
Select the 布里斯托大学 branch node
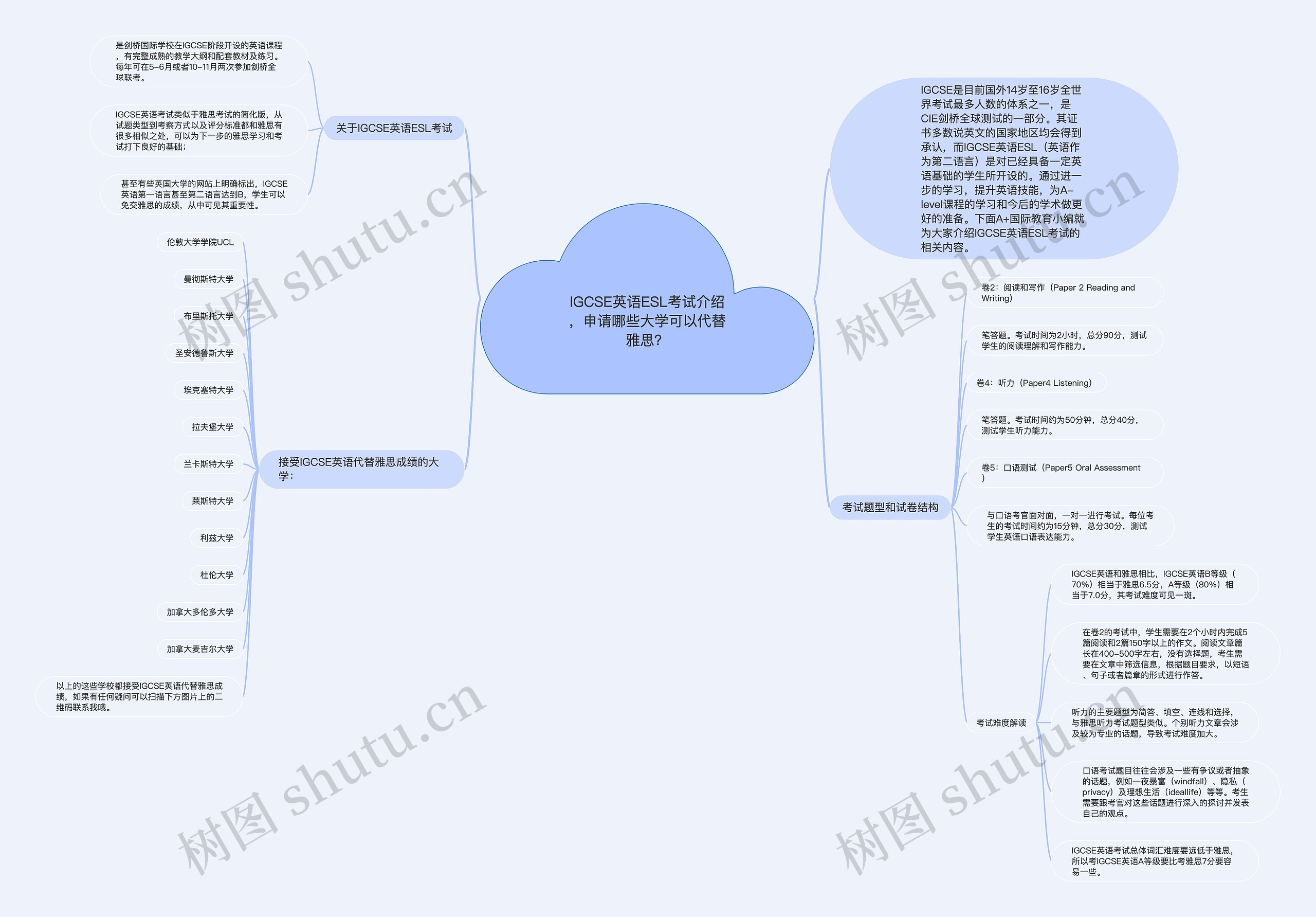tap(192, 319)
